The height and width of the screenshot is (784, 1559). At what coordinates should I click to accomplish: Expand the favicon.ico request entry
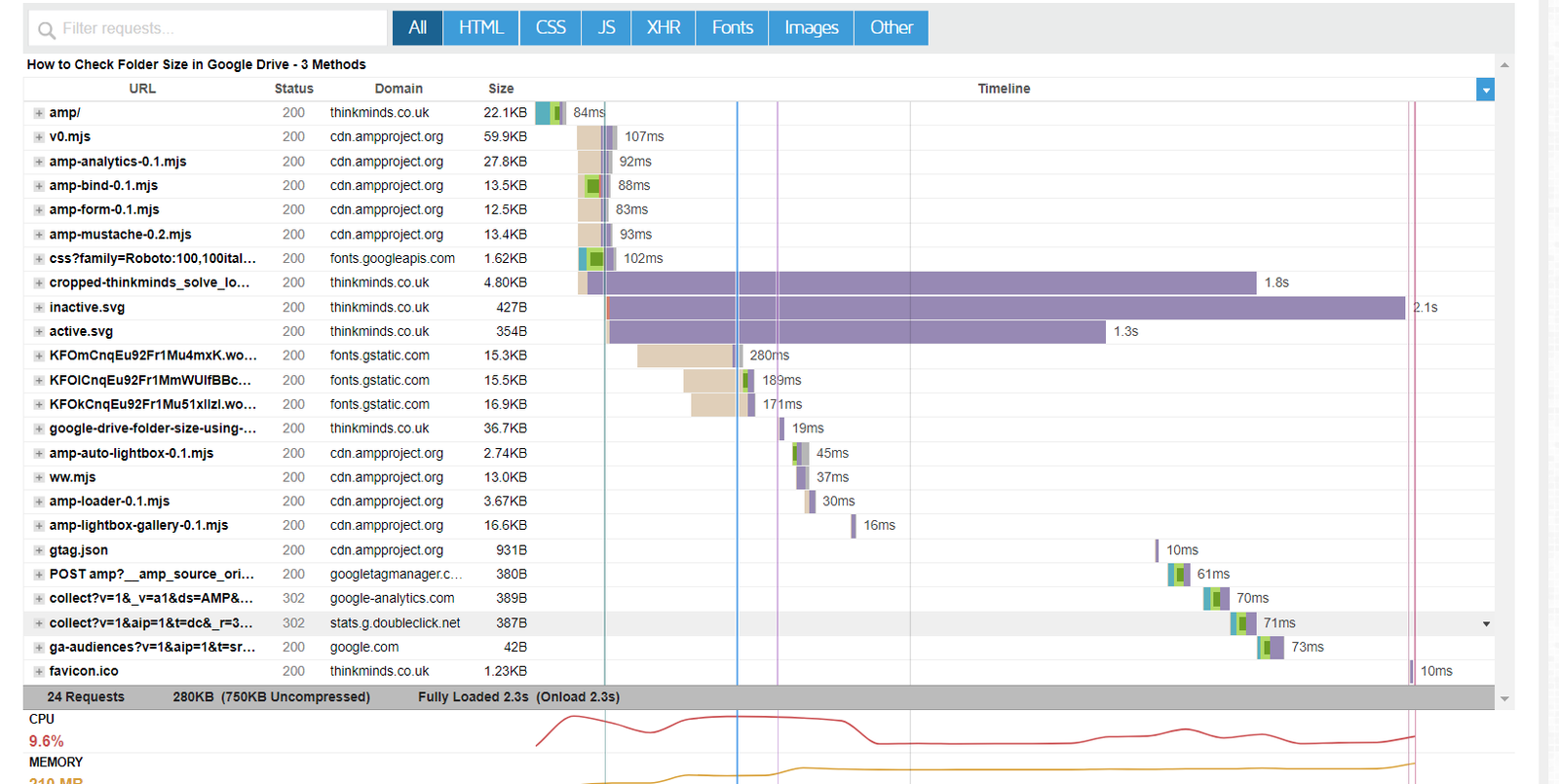39,672
